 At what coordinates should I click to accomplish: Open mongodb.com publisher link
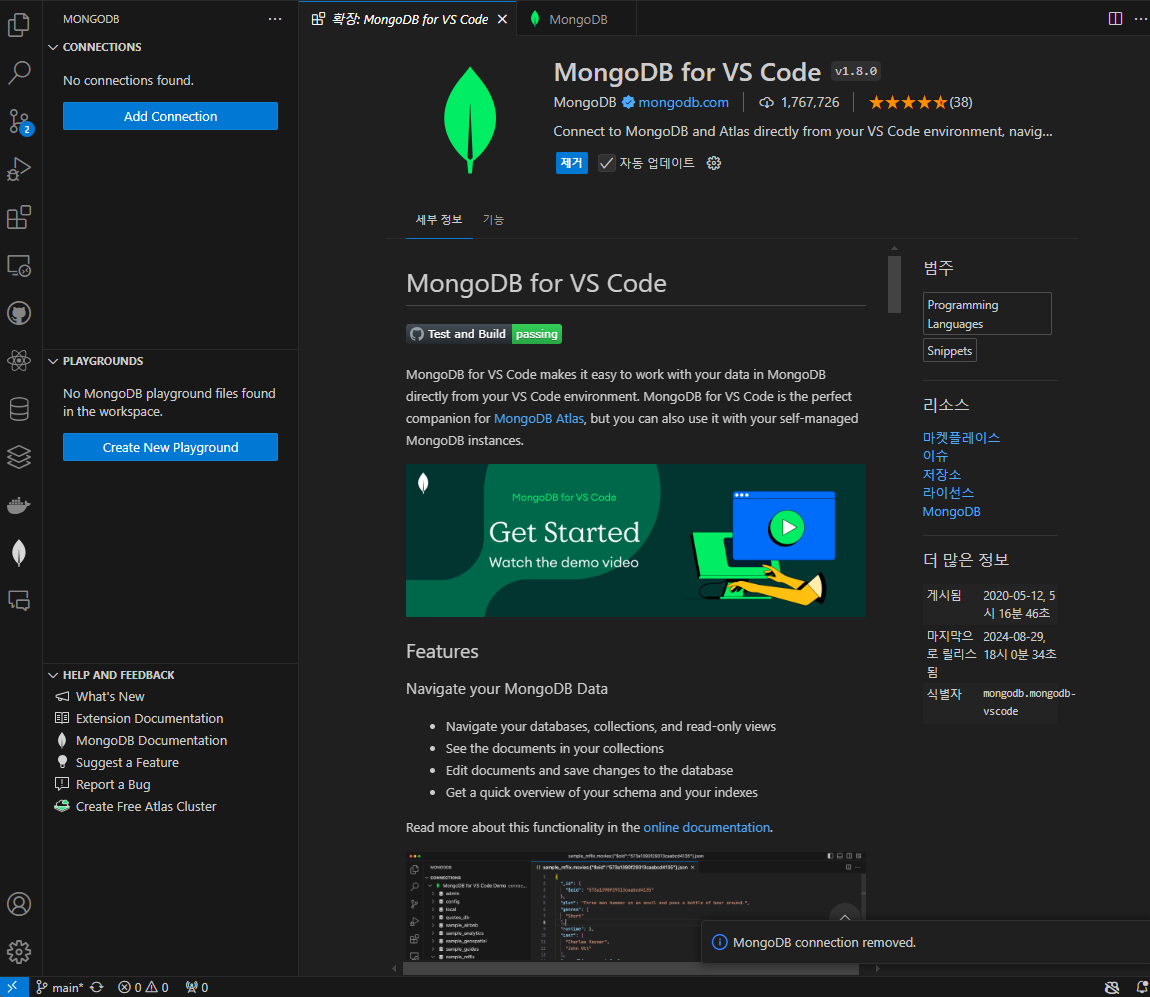pos(683,103)
